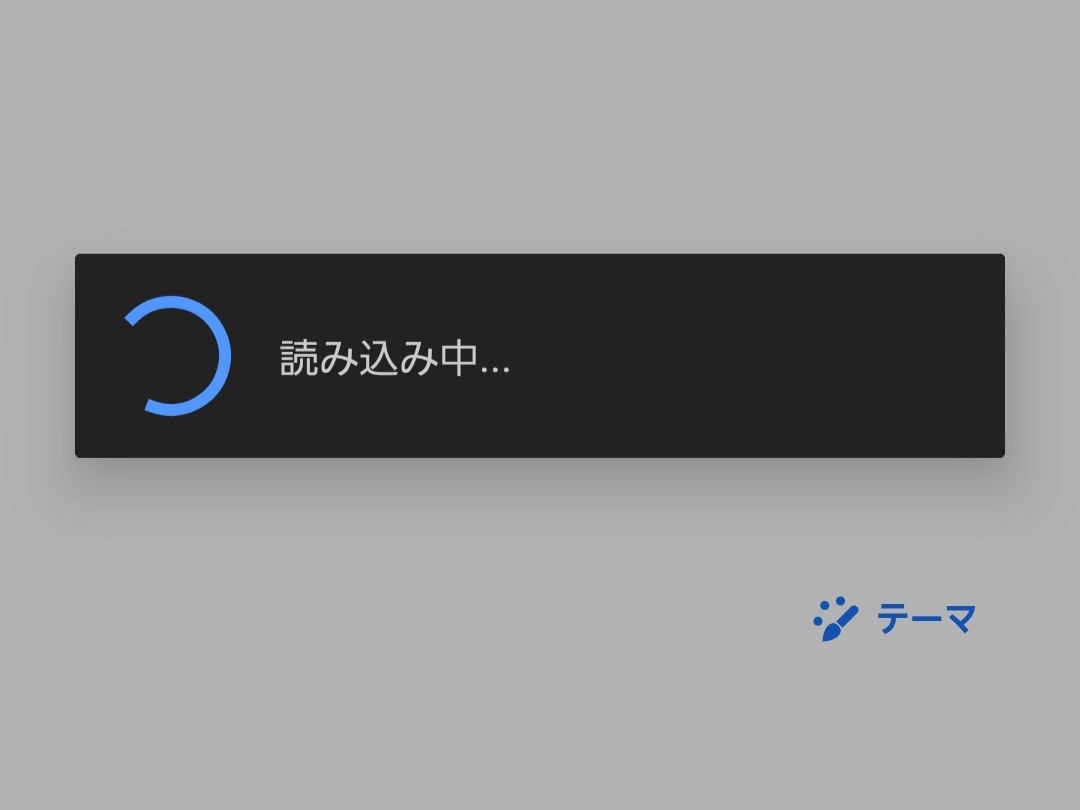Select the テーマ text link
The width and height of the screenshot is (1080, 810).
[926, 618]
